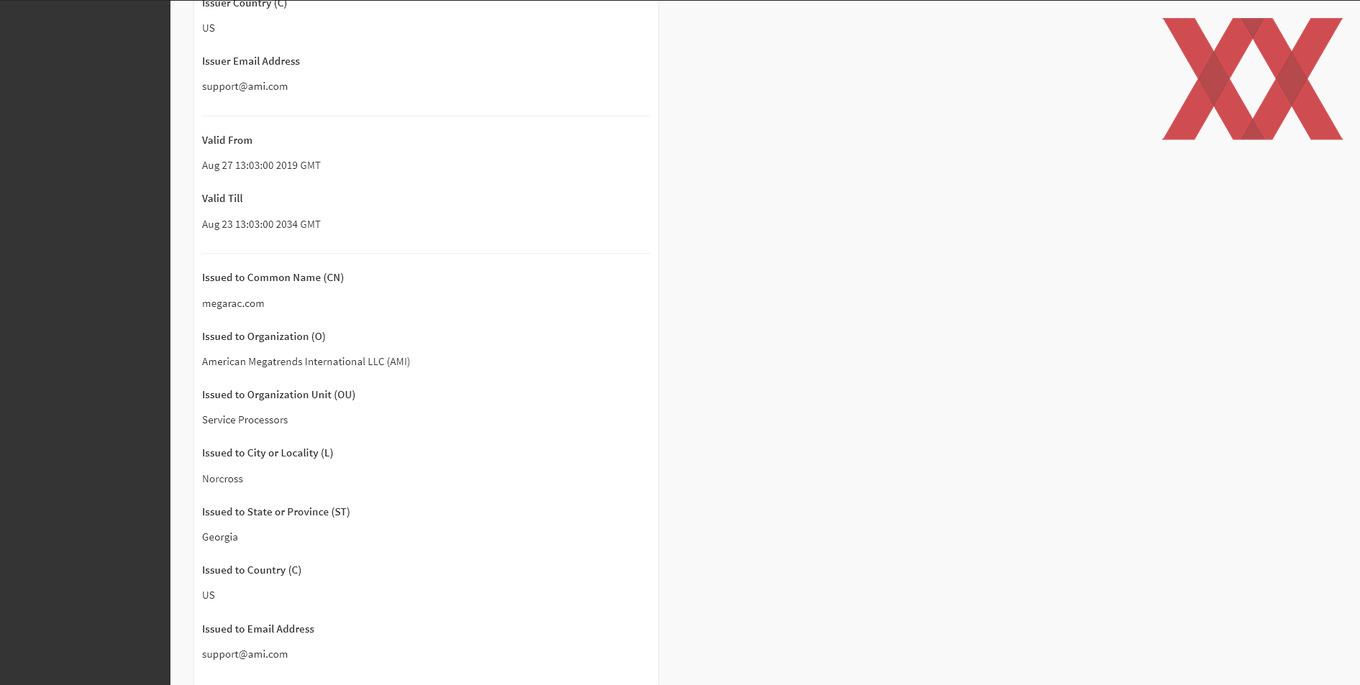1360x685 pixels.
Task: Select the Valid From label
Action: tap(227, 141)
